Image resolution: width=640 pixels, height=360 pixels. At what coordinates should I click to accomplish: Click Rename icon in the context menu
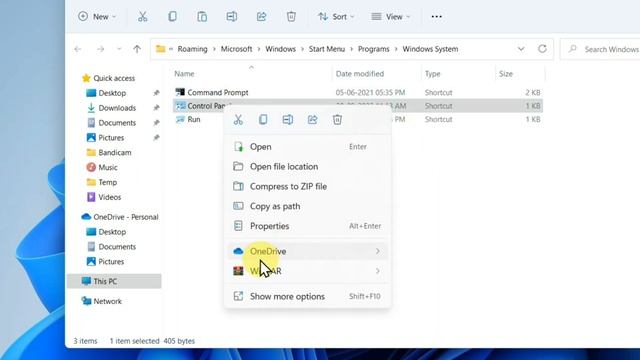(x=288, y=120)
